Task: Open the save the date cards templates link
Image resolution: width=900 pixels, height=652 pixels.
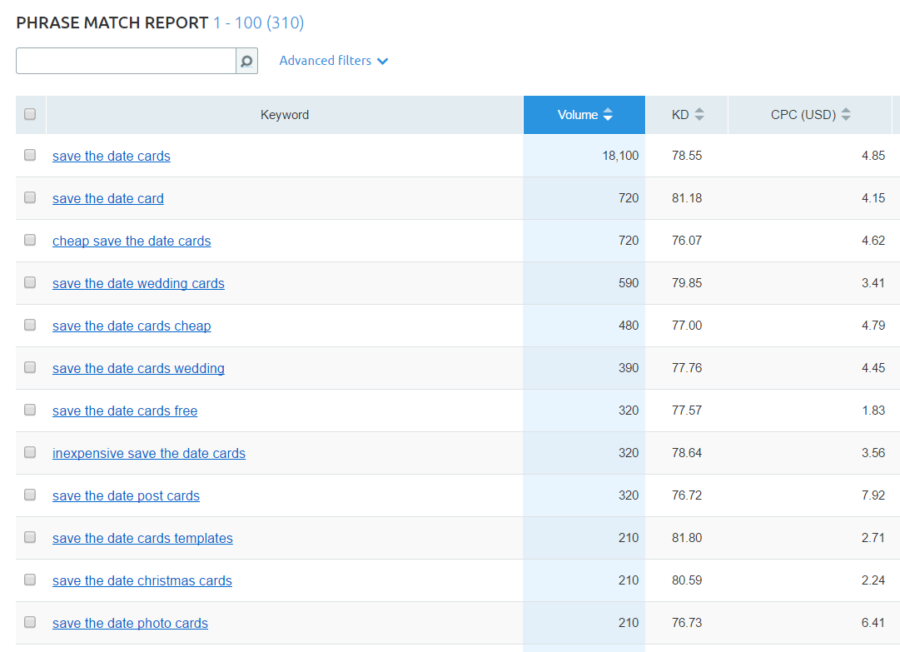Action: coord(142,538)
